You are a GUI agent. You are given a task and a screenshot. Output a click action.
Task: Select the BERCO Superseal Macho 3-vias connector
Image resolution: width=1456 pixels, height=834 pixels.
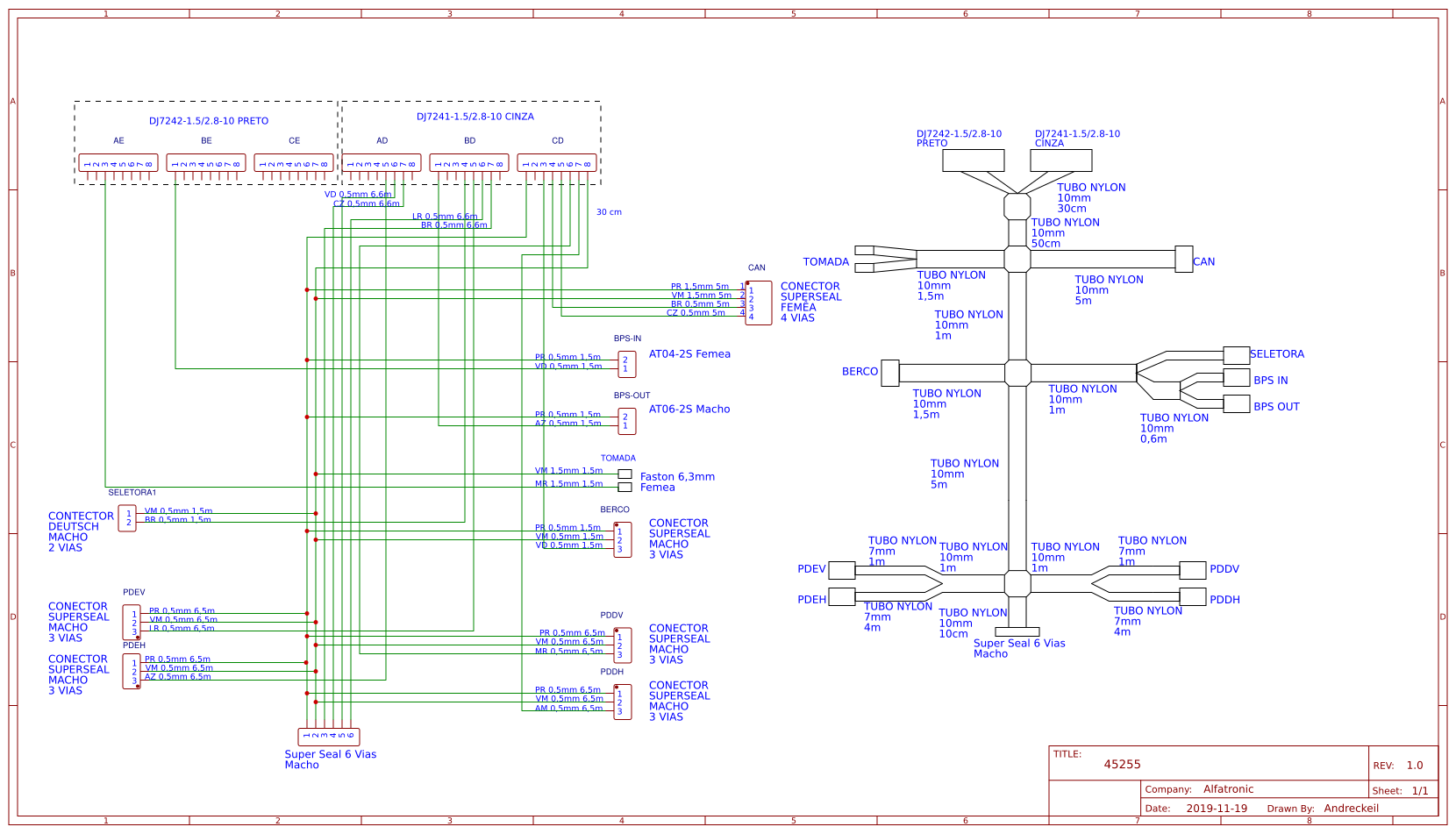click(x=621, y=538)
